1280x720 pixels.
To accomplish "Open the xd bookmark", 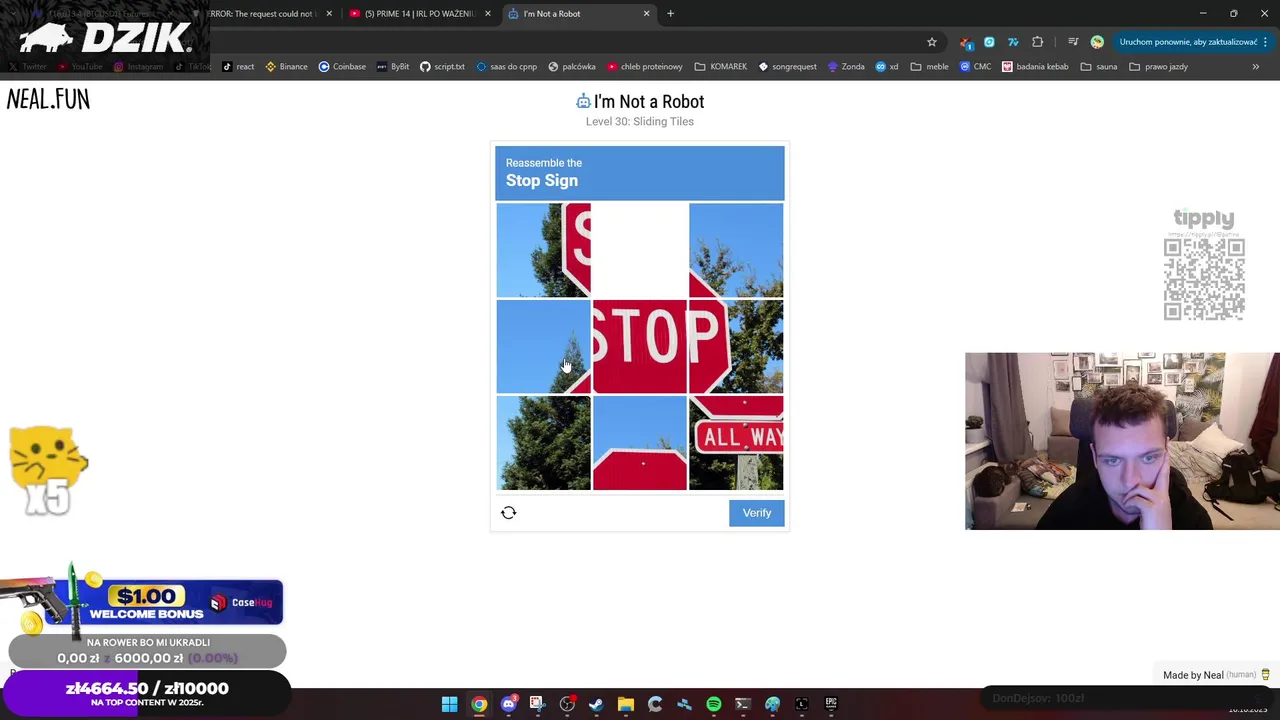I will [887, 67].
